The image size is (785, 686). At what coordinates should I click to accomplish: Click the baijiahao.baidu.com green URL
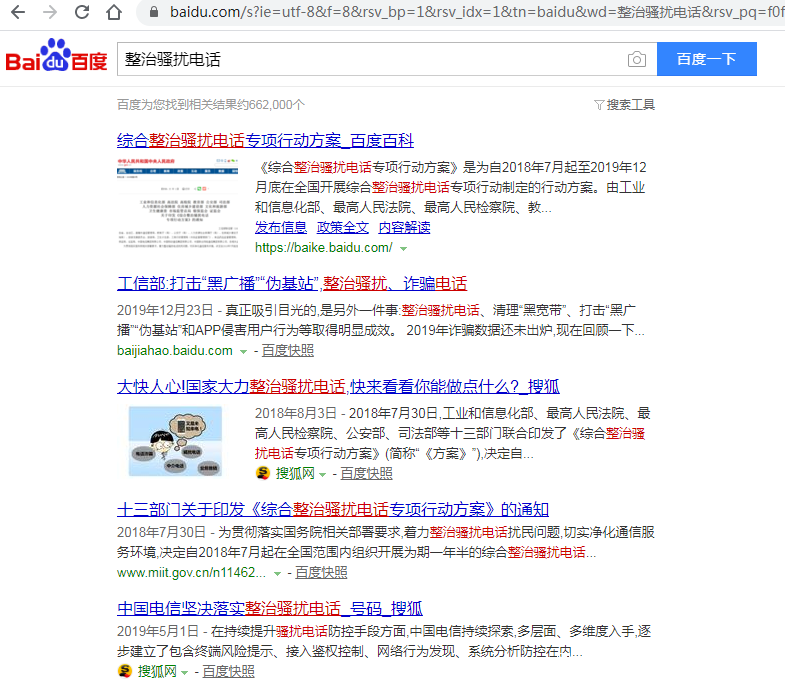coord(175,351)
